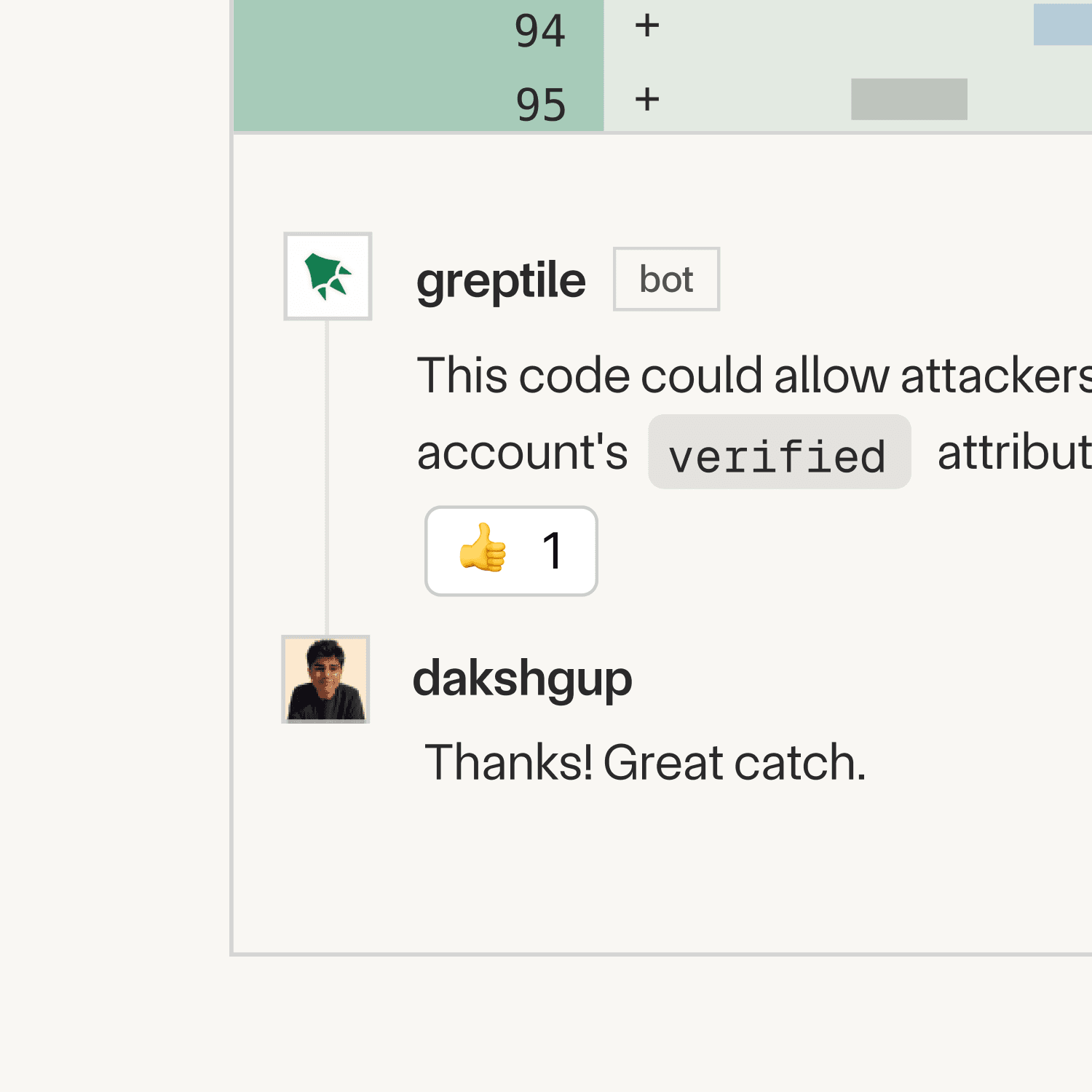
Task: Click the dakshgup username link
Action: pos(521,679)
